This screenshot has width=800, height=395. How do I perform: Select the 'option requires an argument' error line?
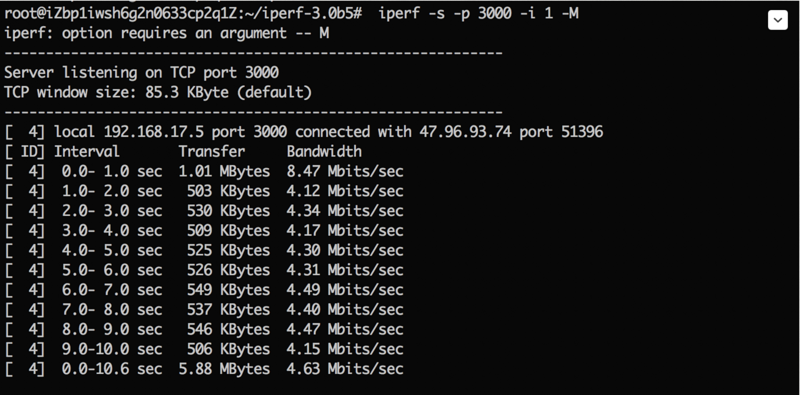click(x=166, y=34)
